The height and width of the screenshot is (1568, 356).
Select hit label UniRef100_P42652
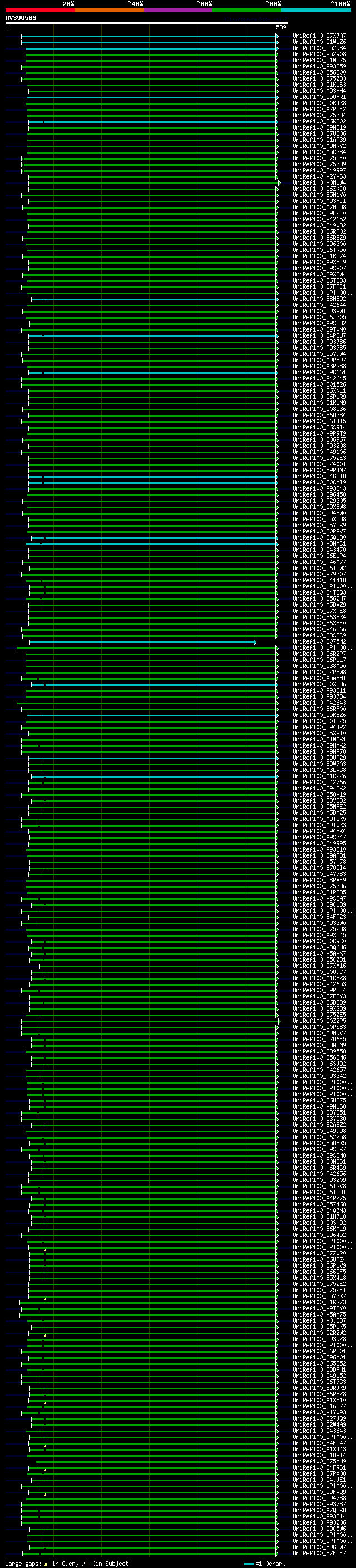click(319, 220)
